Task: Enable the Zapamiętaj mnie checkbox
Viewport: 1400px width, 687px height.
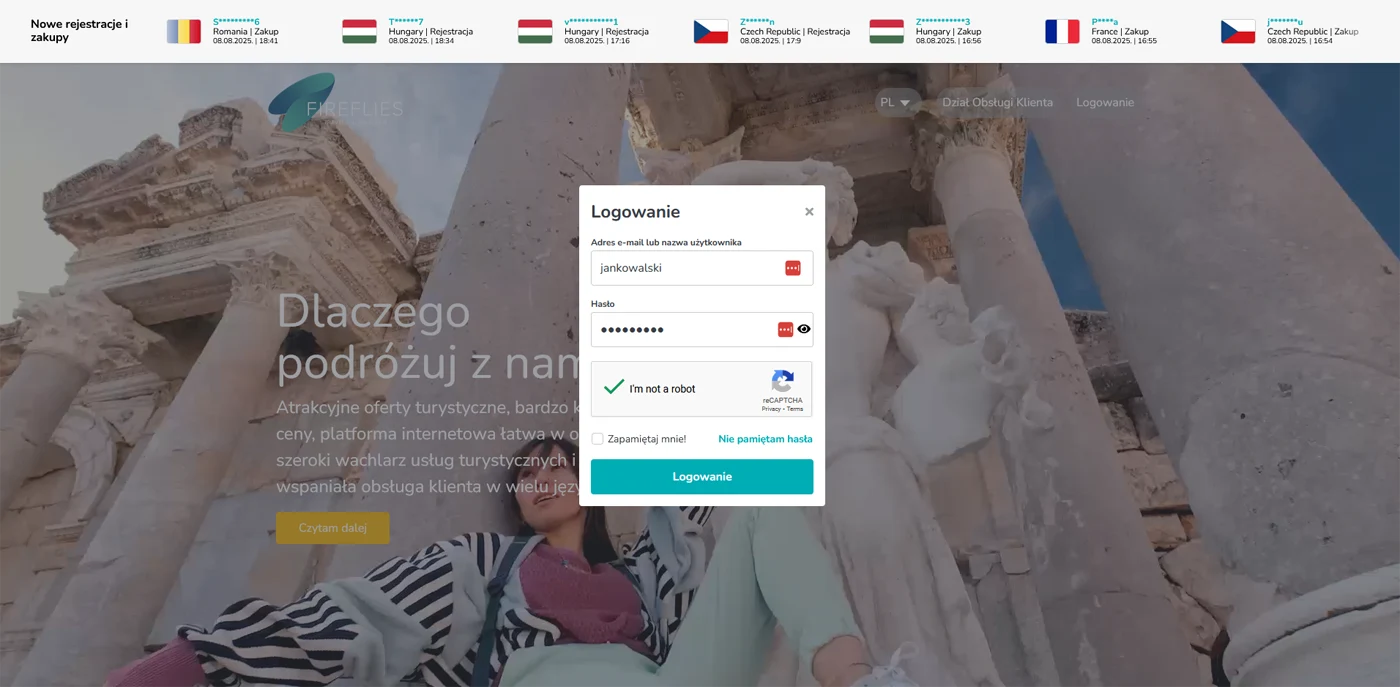Action: click(597, 439)
